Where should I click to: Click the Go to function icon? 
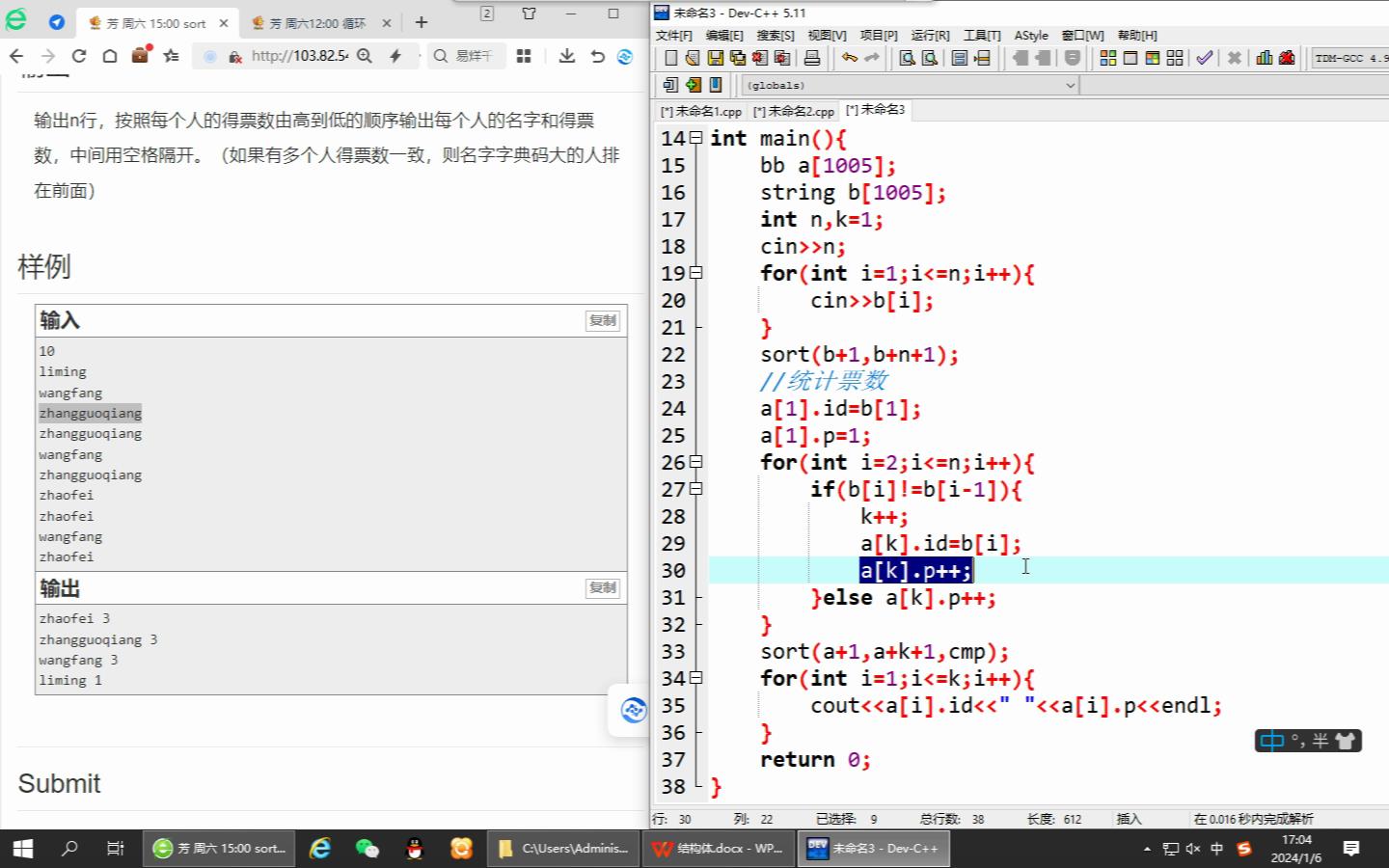(959, 58)
